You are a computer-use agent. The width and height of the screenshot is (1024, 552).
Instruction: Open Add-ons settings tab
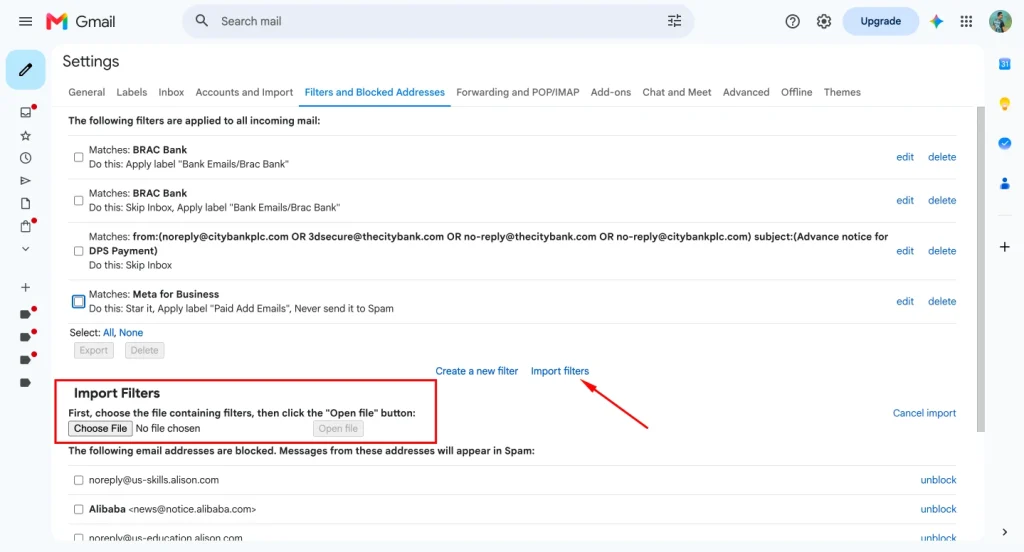611,92
